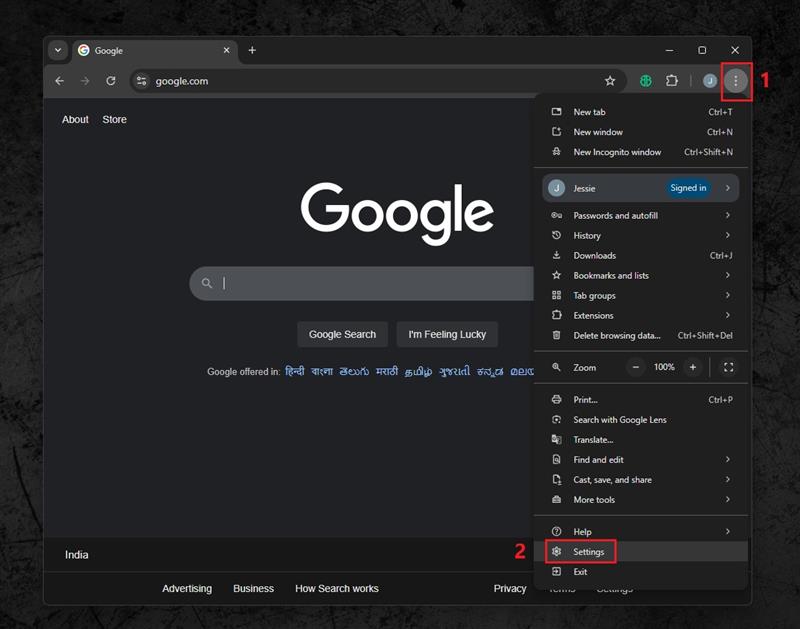Click the green extension icon in toolbar
This screenshot has width=800, height=629.
[x=646, y=81]
